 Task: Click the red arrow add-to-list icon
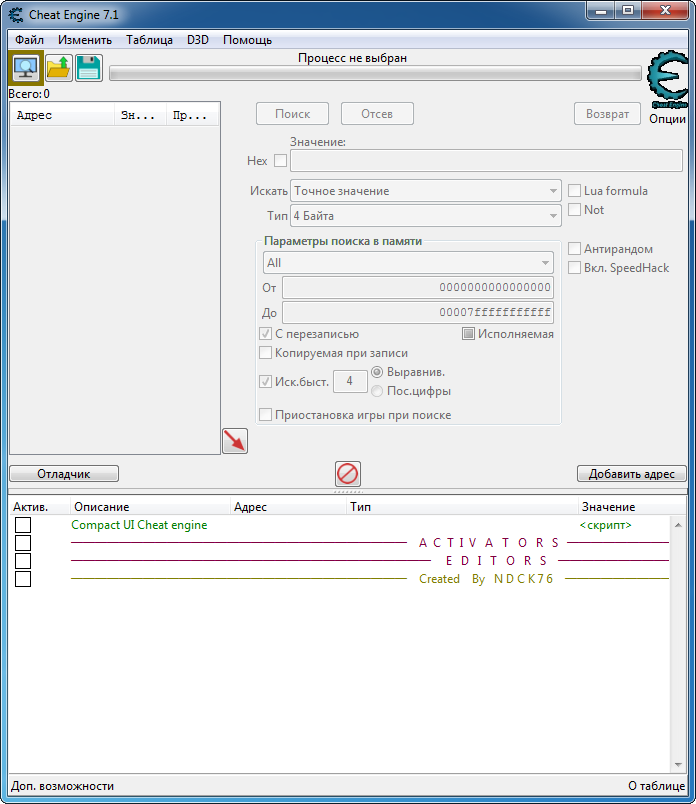coord(235,441)
